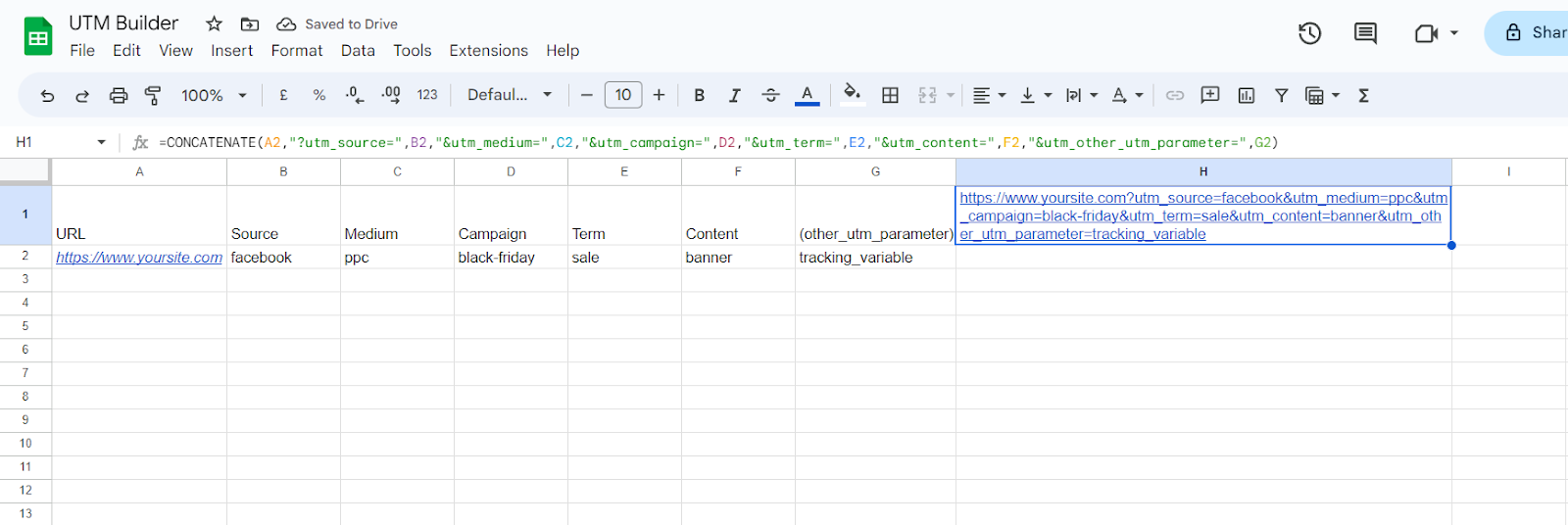This screenshot has height=525, width=1568.
Task: Open the File menu
Action: click(82, 50)
